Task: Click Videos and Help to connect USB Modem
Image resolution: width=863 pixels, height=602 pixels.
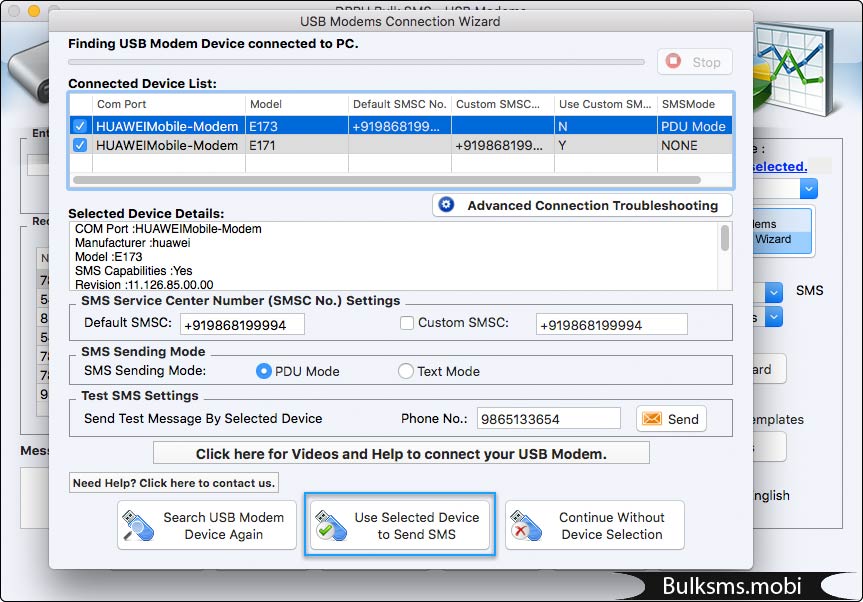Action: 401,453
